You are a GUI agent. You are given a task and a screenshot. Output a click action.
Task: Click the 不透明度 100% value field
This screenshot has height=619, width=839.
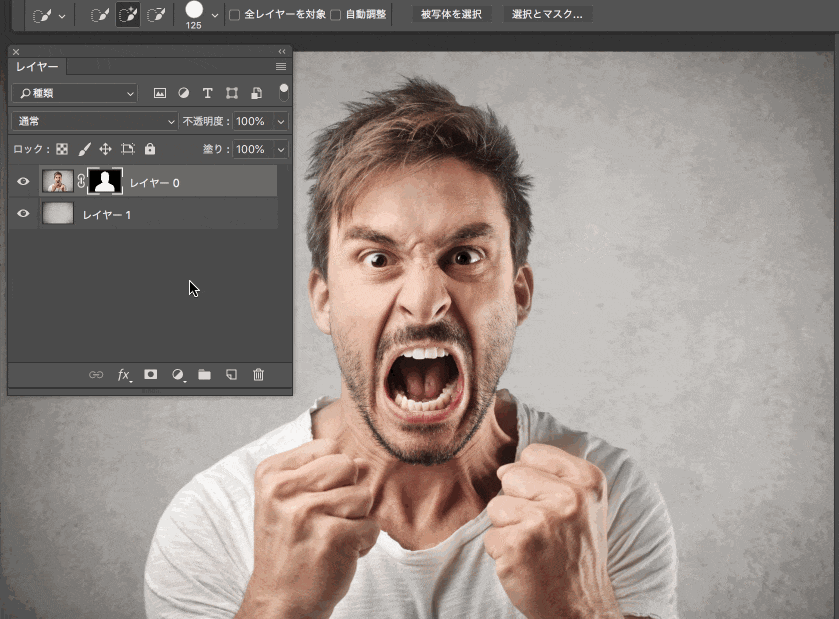253,121
